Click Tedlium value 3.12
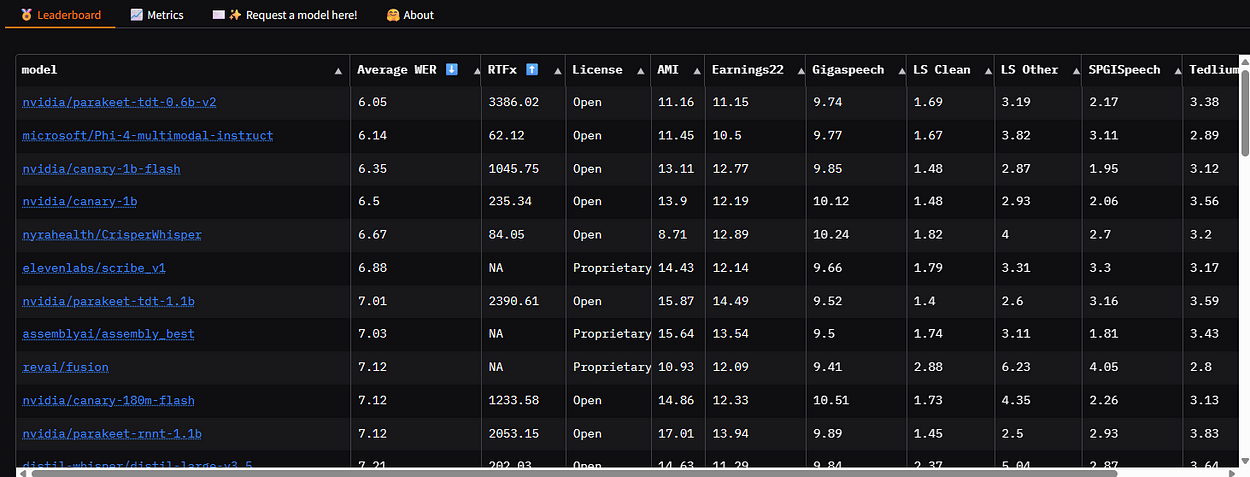This screenshot has height=477, width=1250. pos(1204,169)
